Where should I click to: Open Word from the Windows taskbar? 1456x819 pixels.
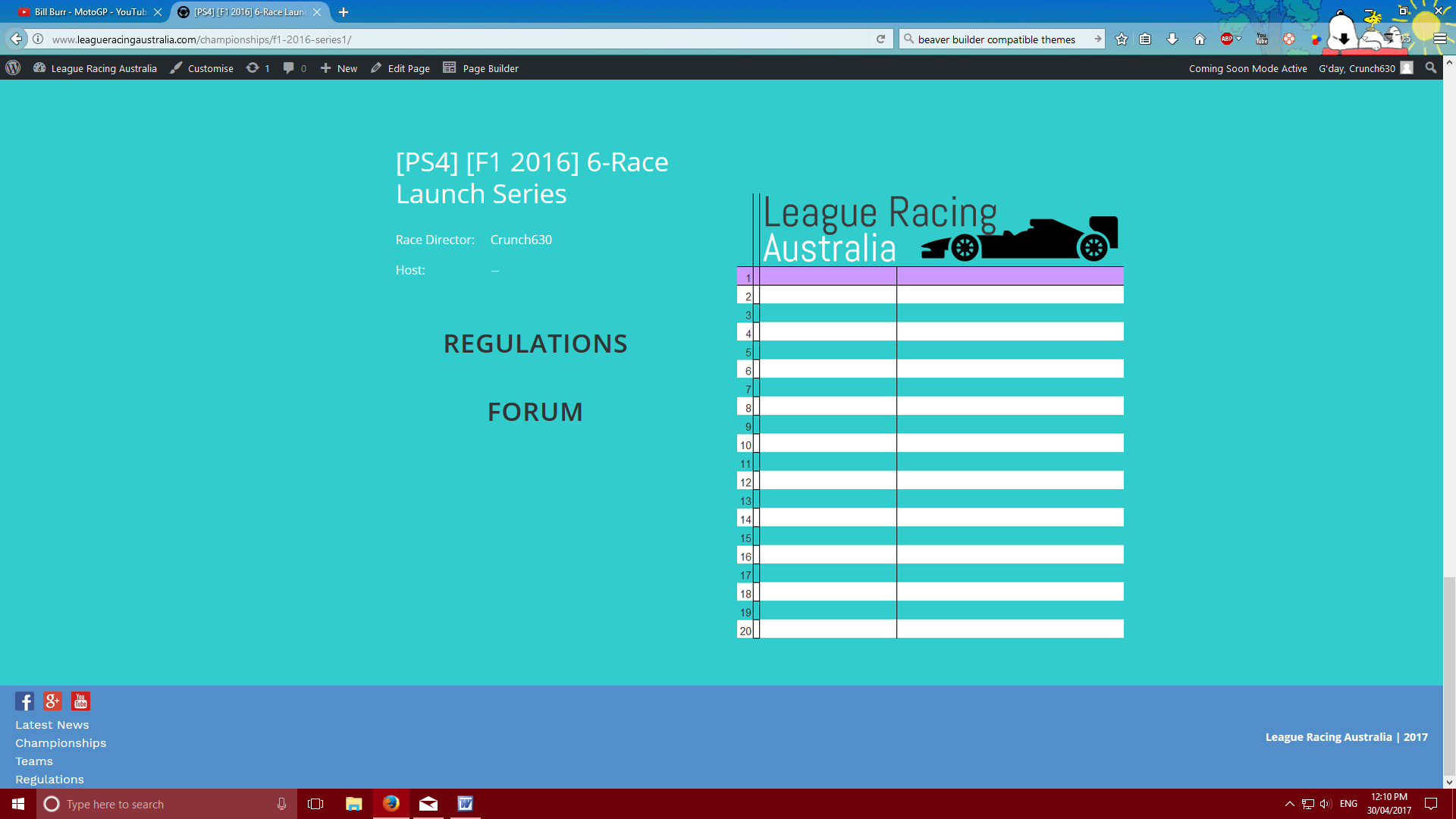(x=465, y=804)
